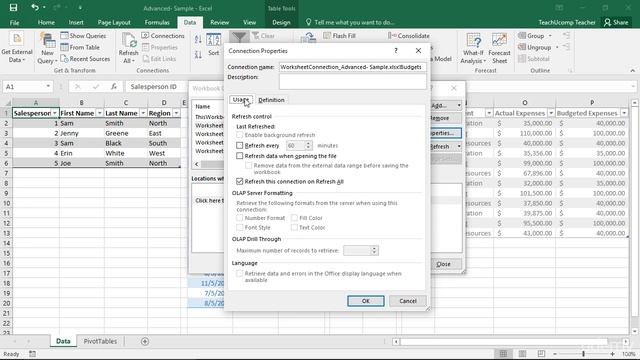Toggle Fill Color checkbox
This screenshot has height=360, width=640.
pyautogui.click(x=294, y=218)
